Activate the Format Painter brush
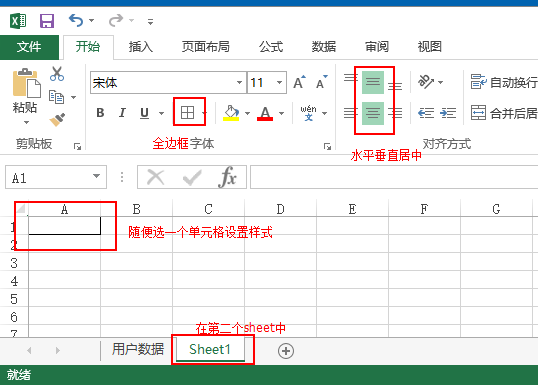 coord(57,120)
